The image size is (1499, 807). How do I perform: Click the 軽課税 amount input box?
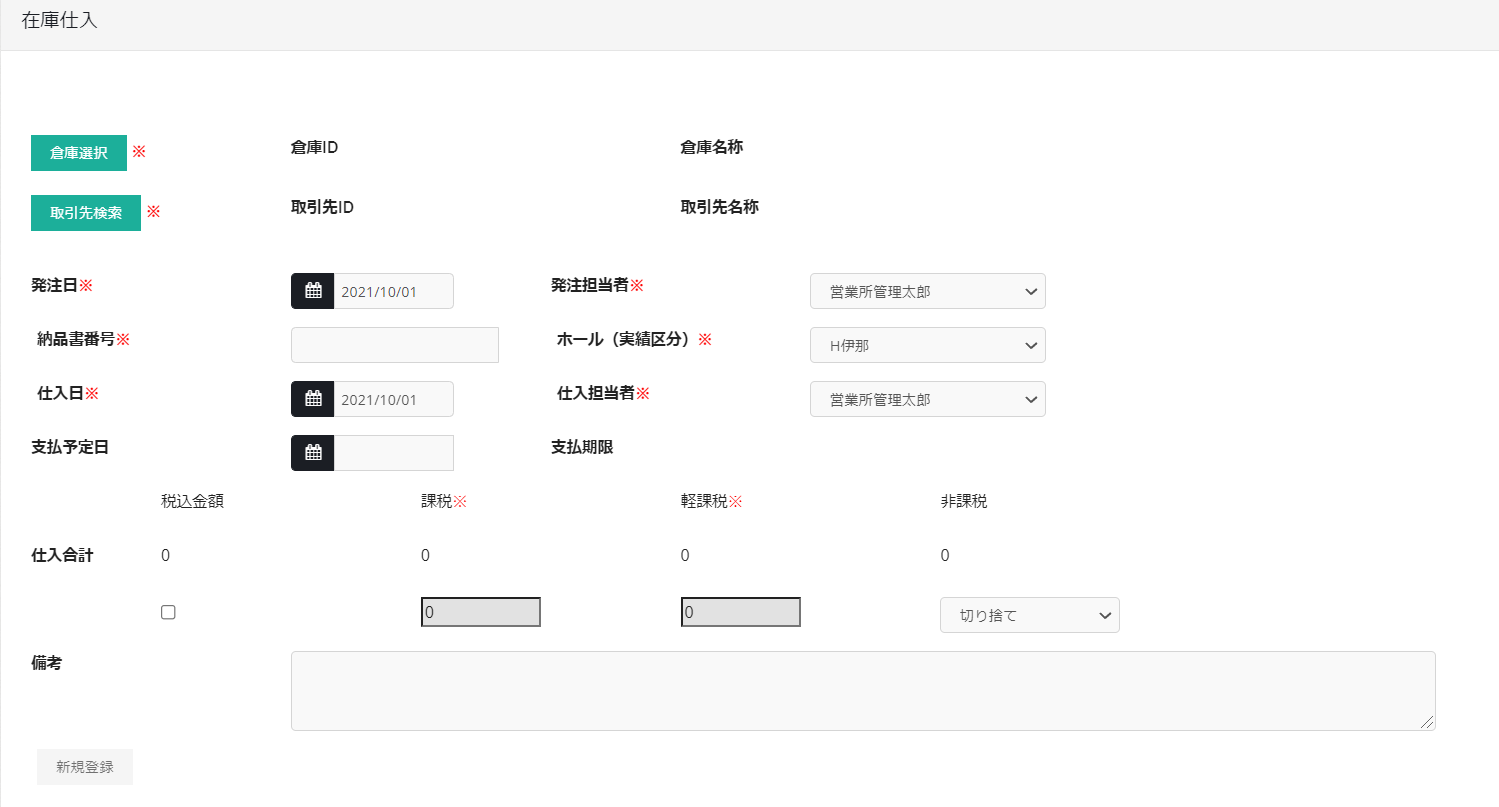741,612
